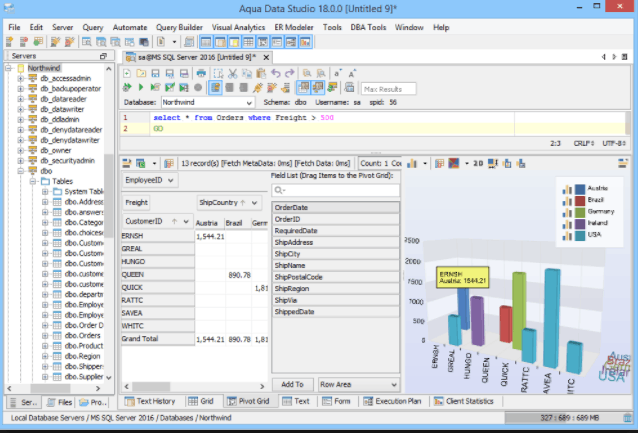Expand the dbo.Orders table node
Image resolution: width=638 pixels, height=433 pixels.
pos(45,336)
